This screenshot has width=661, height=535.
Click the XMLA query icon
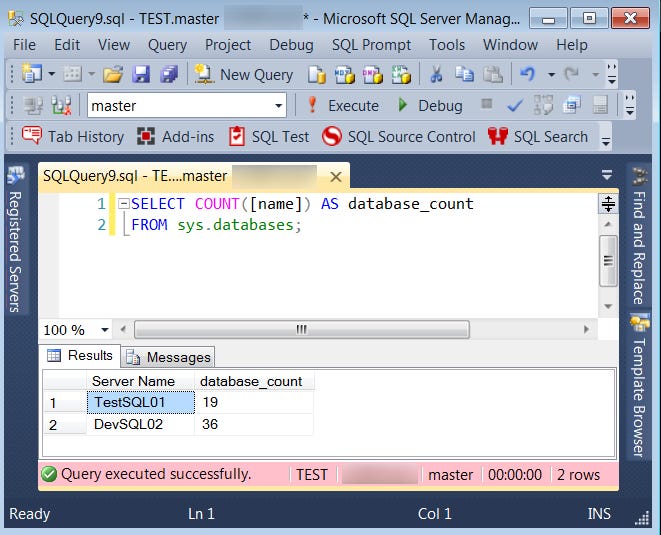point(401,75)
